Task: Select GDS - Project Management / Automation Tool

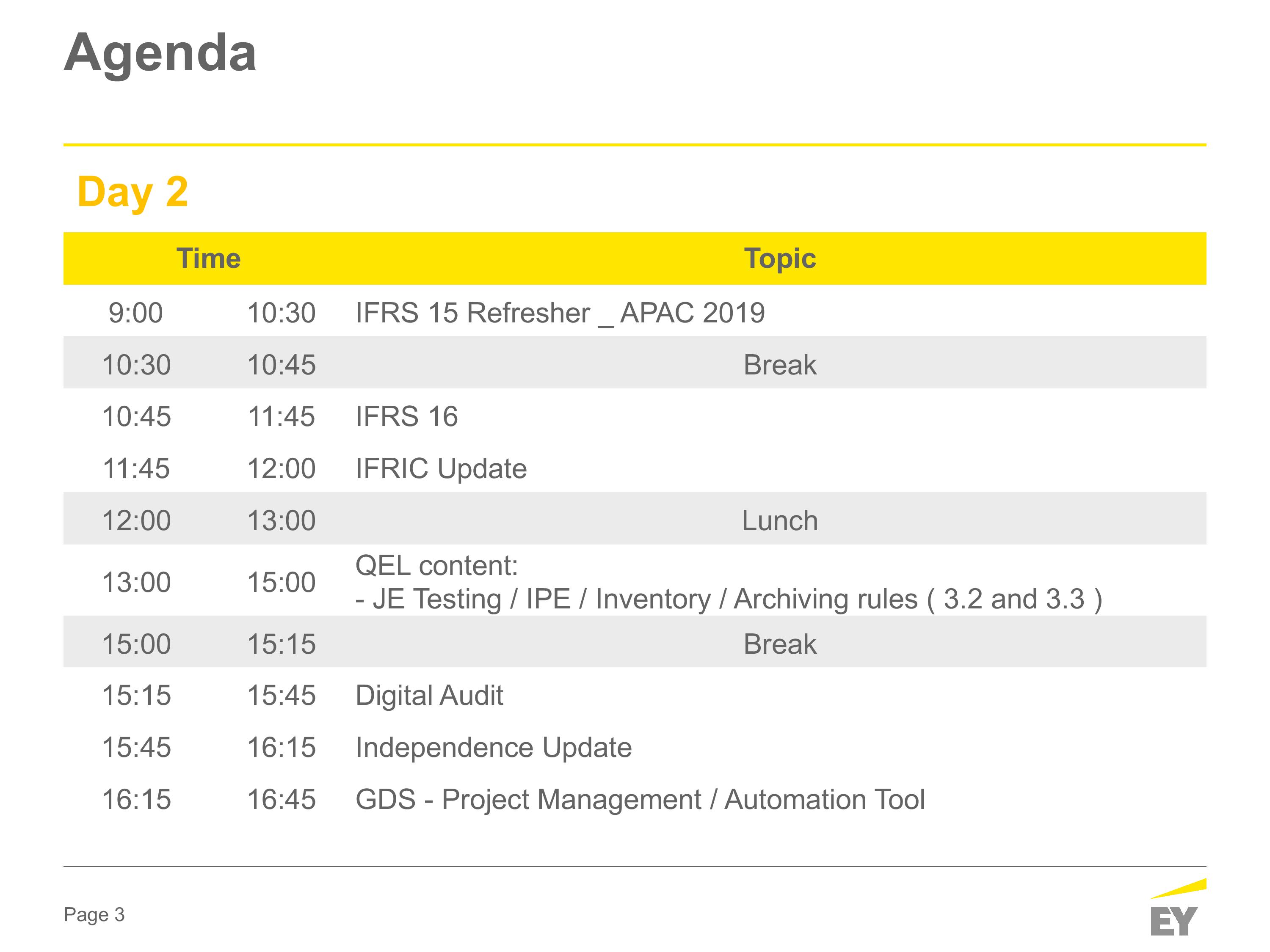Action: (640, 800)
